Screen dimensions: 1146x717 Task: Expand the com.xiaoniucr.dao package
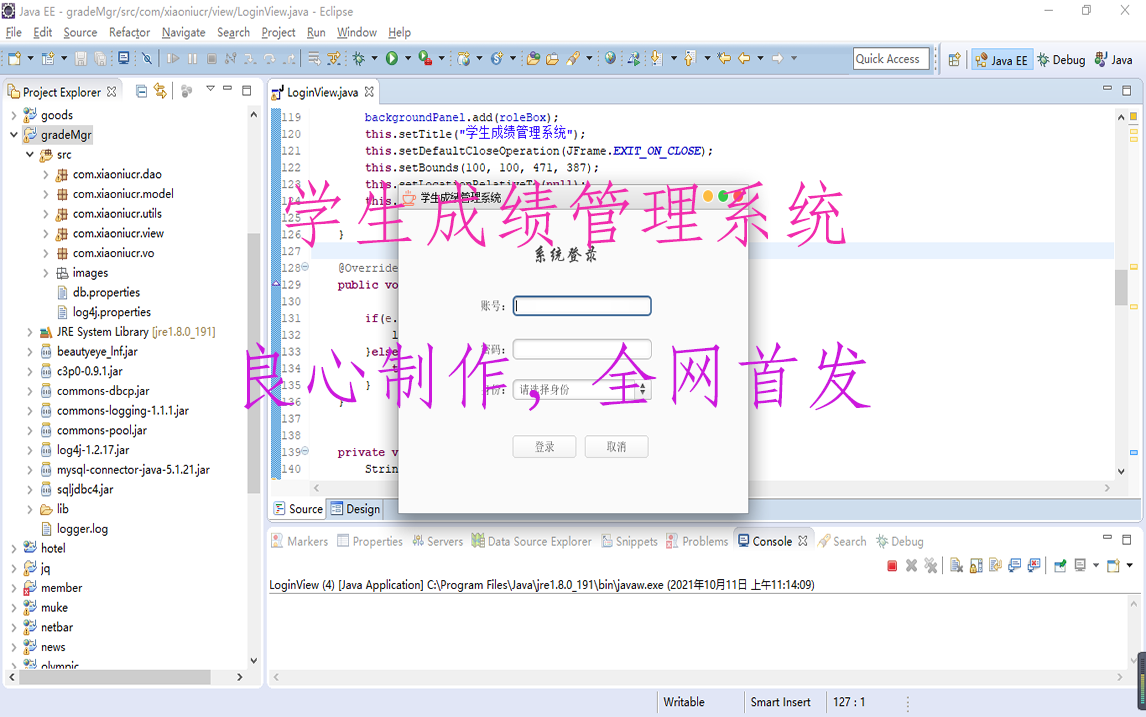click(x=45, y=175)
